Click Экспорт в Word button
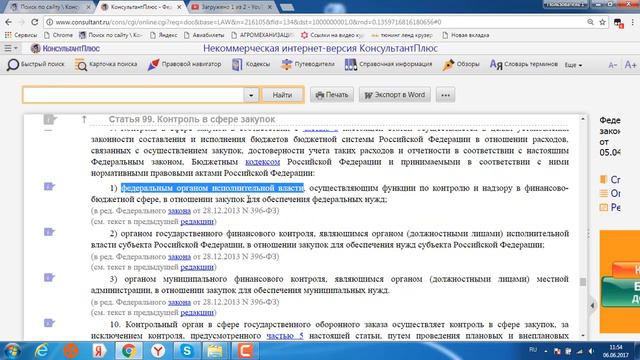640x360 pixels. 395,95
